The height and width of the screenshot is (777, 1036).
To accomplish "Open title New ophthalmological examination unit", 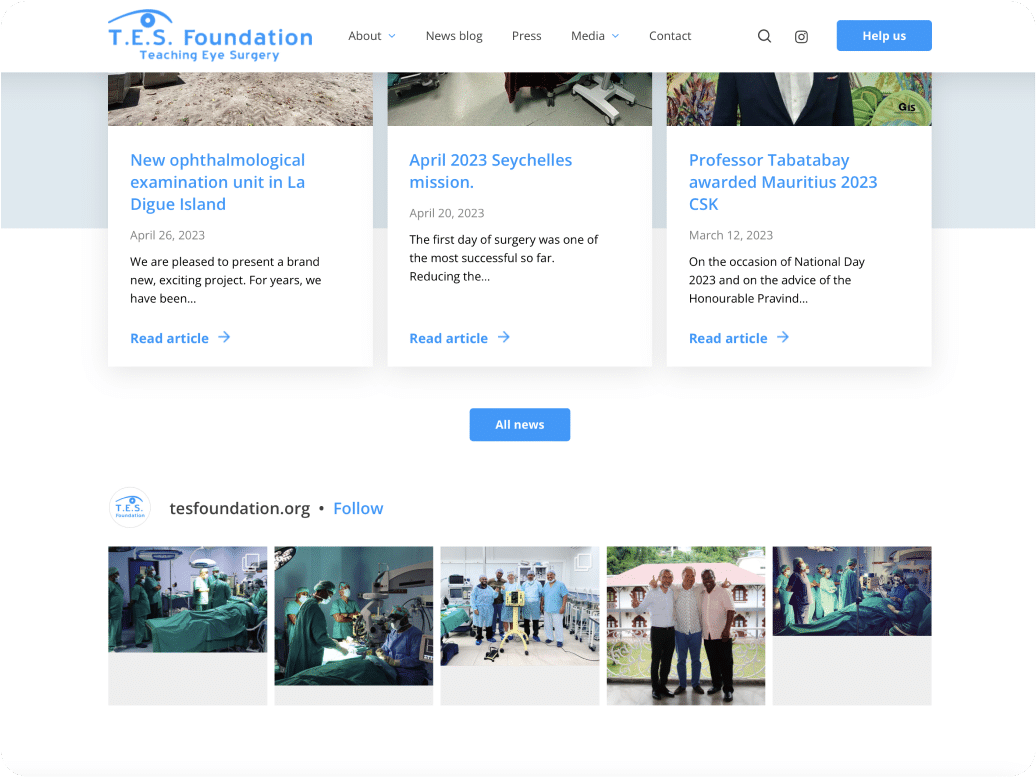I will (218, 182).
